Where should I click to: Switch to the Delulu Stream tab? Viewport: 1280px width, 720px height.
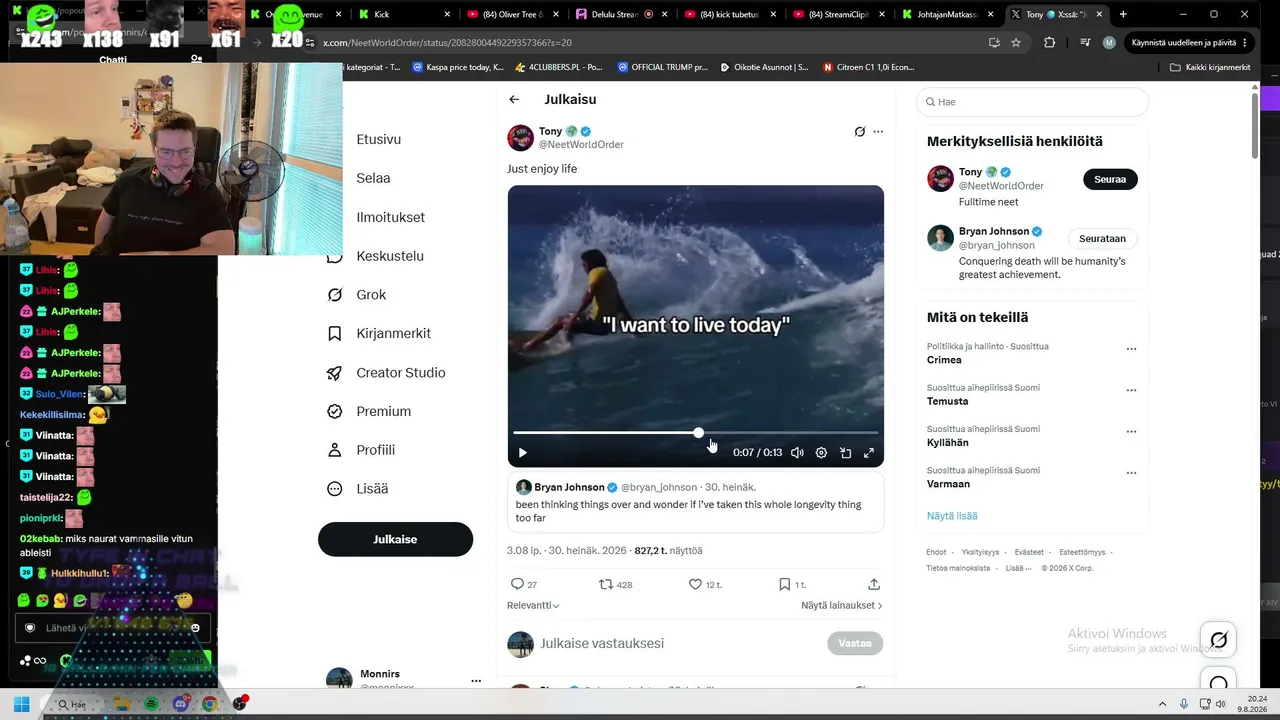pyautogui.click(x=622, y=14)
